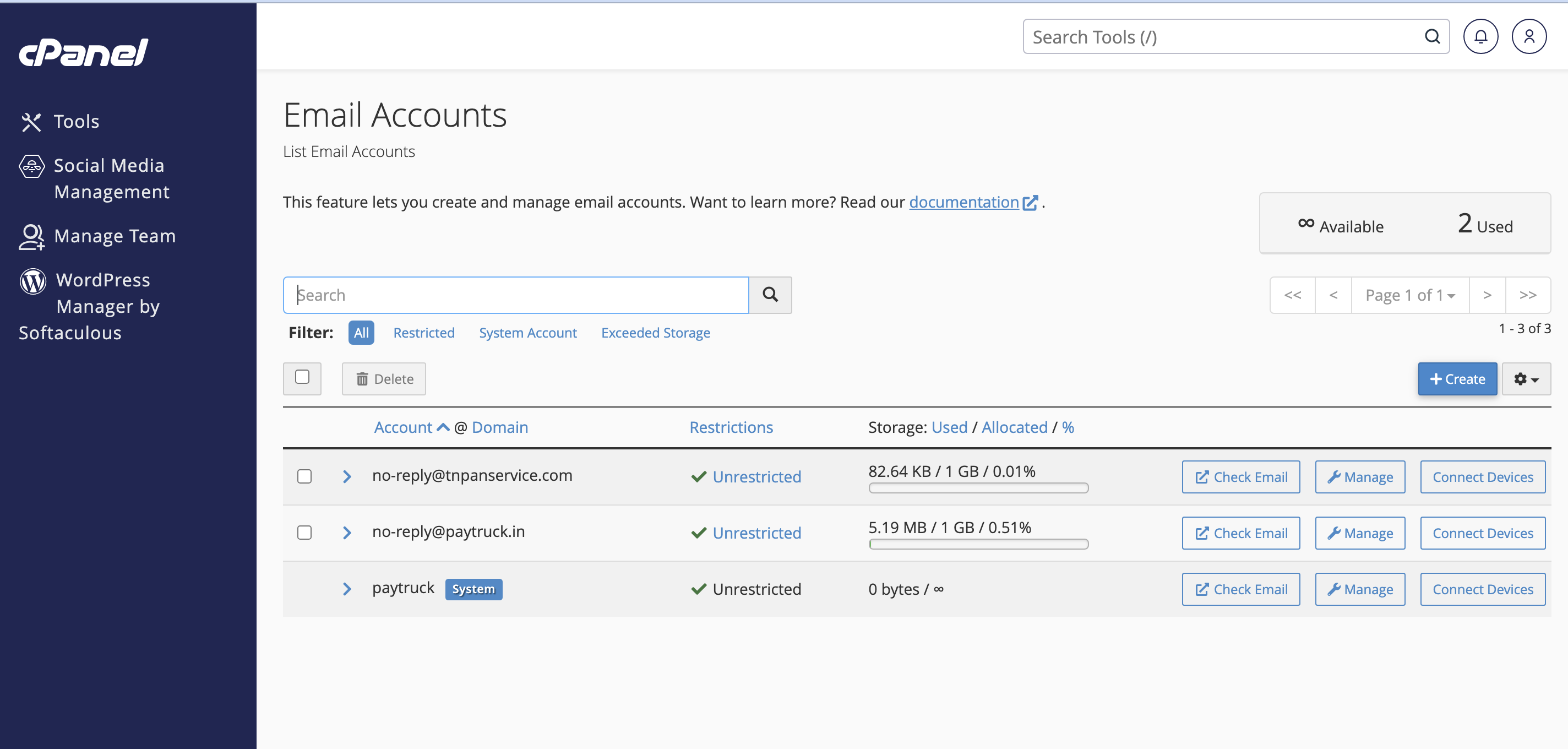Open the notifications bell icon
This screenshot has height=749, width=1568.
(1480, 36)
